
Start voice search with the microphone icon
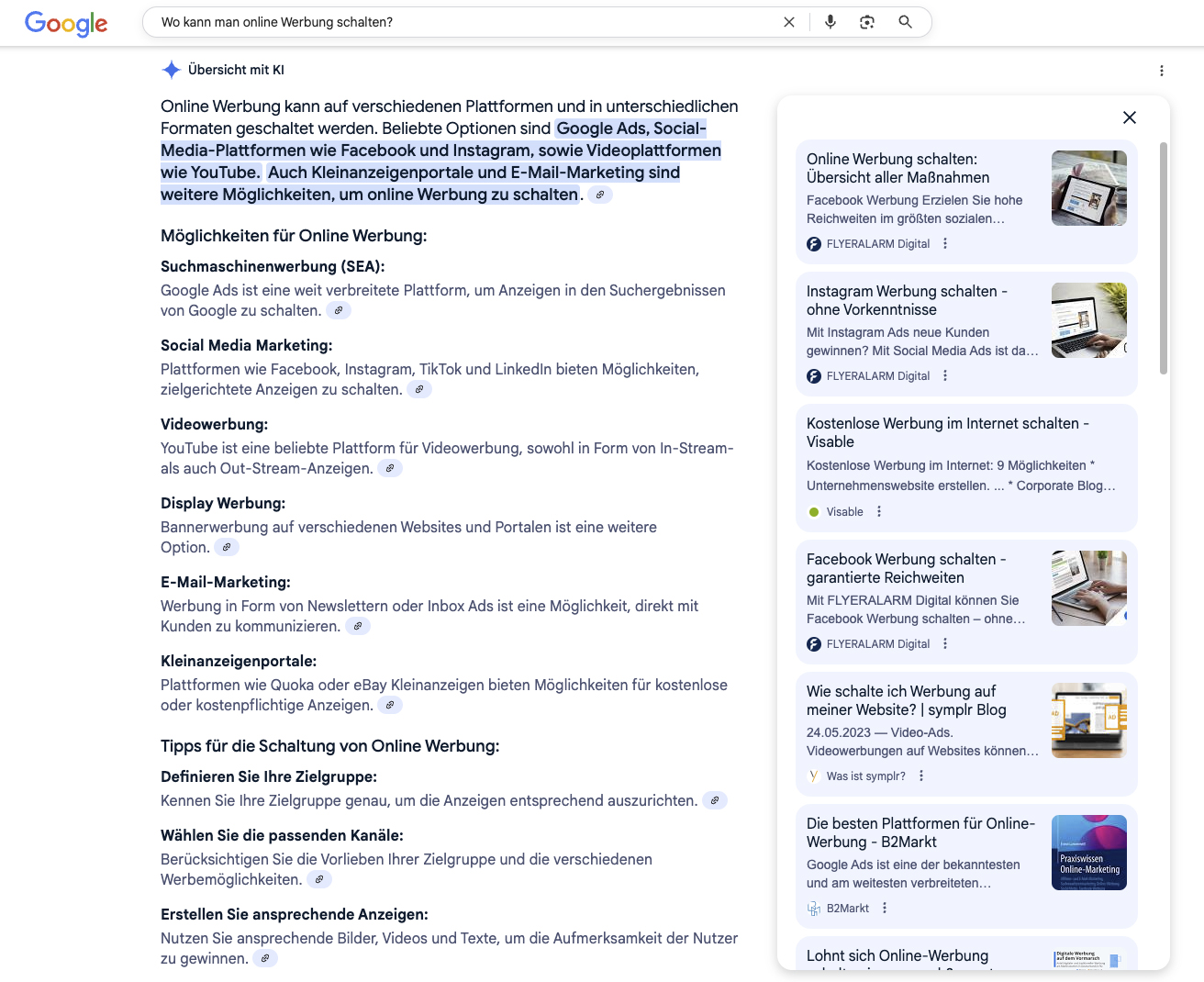click(x=831, y=22)
